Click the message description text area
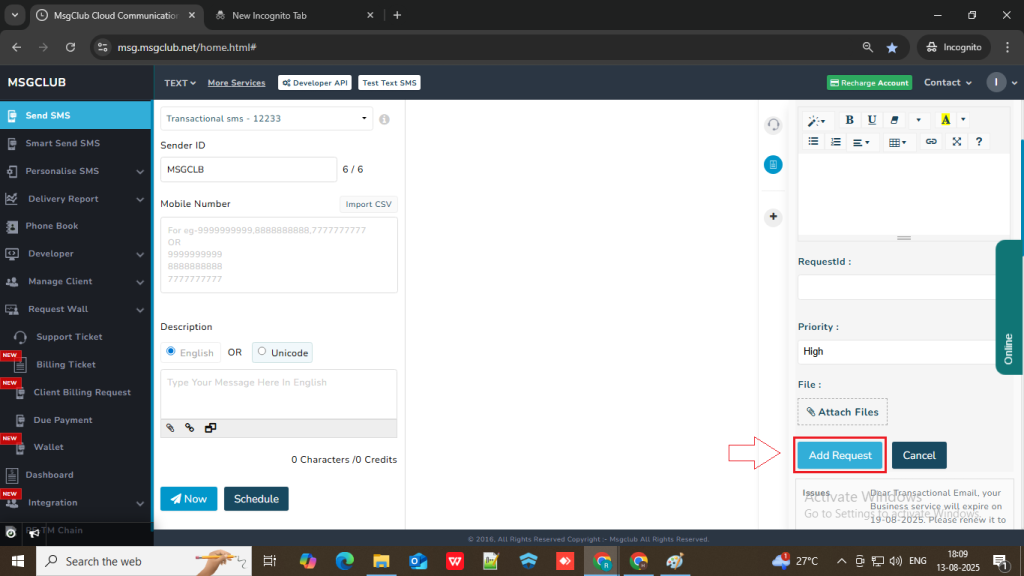The image size is (1024, 576). pyautogui.click(x=279, y=394)
